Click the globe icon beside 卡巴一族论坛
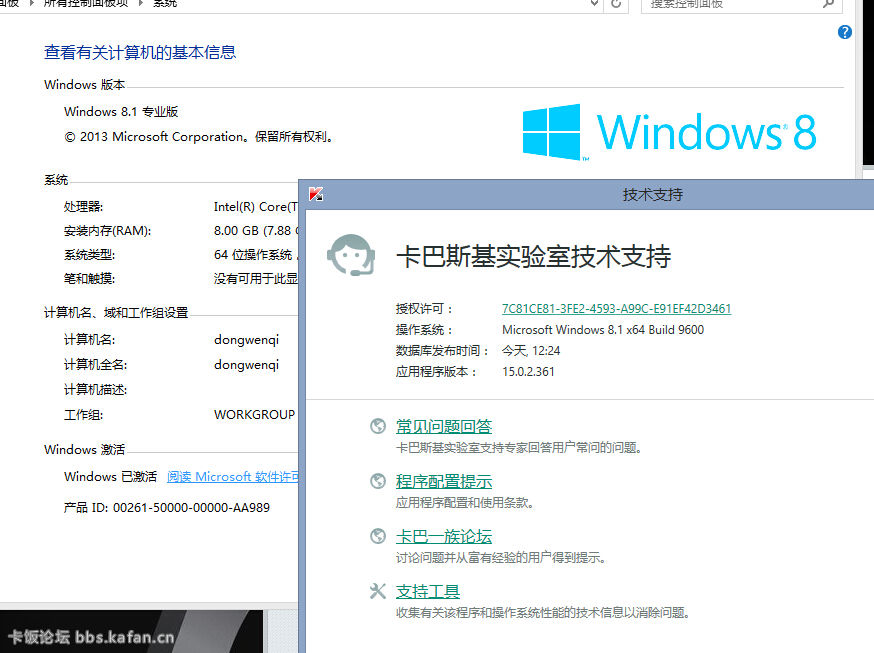Screen dimensions: 874x653 [378, 536]
